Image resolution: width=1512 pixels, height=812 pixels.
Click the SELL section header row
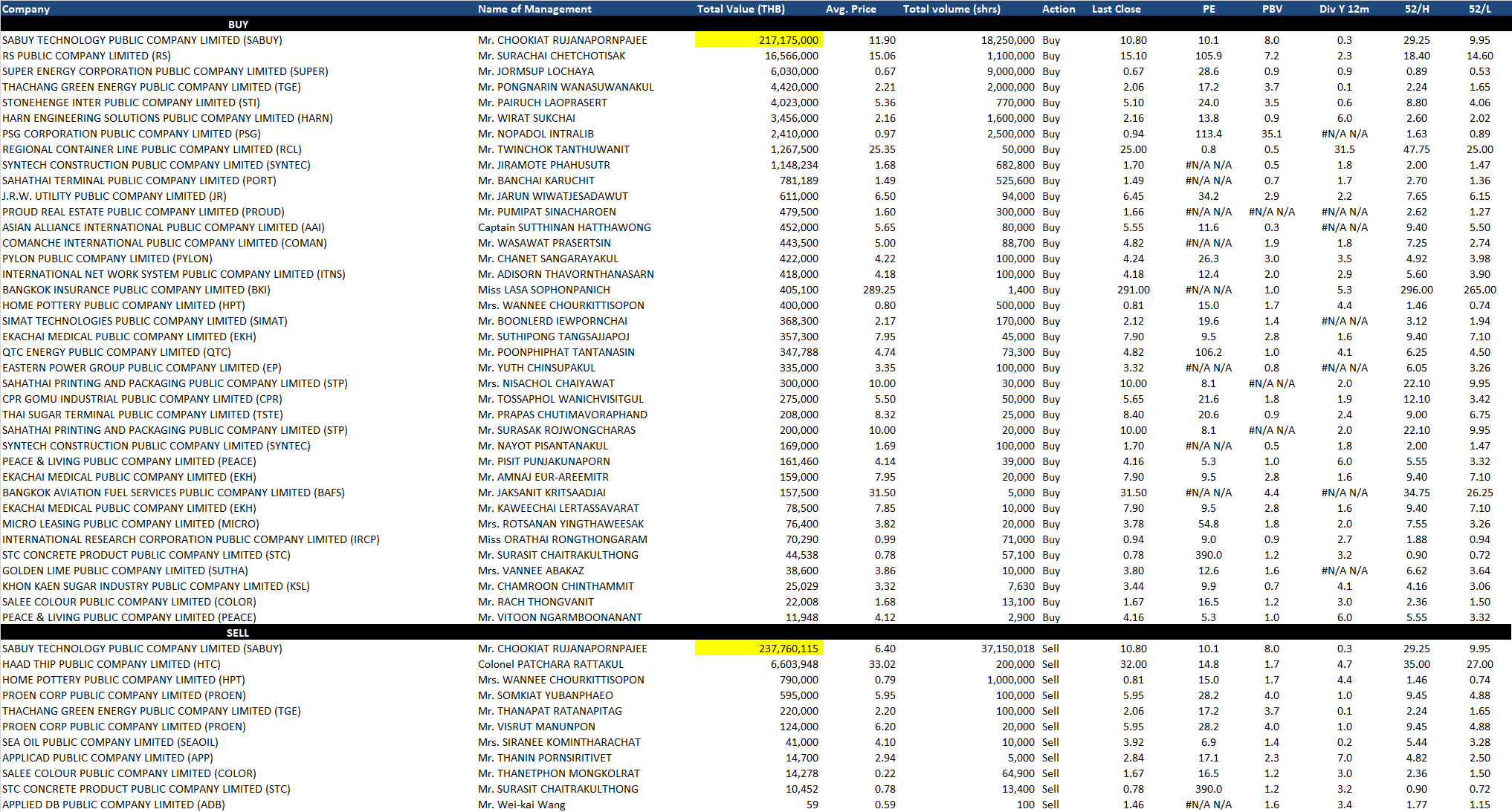(238, 633)
